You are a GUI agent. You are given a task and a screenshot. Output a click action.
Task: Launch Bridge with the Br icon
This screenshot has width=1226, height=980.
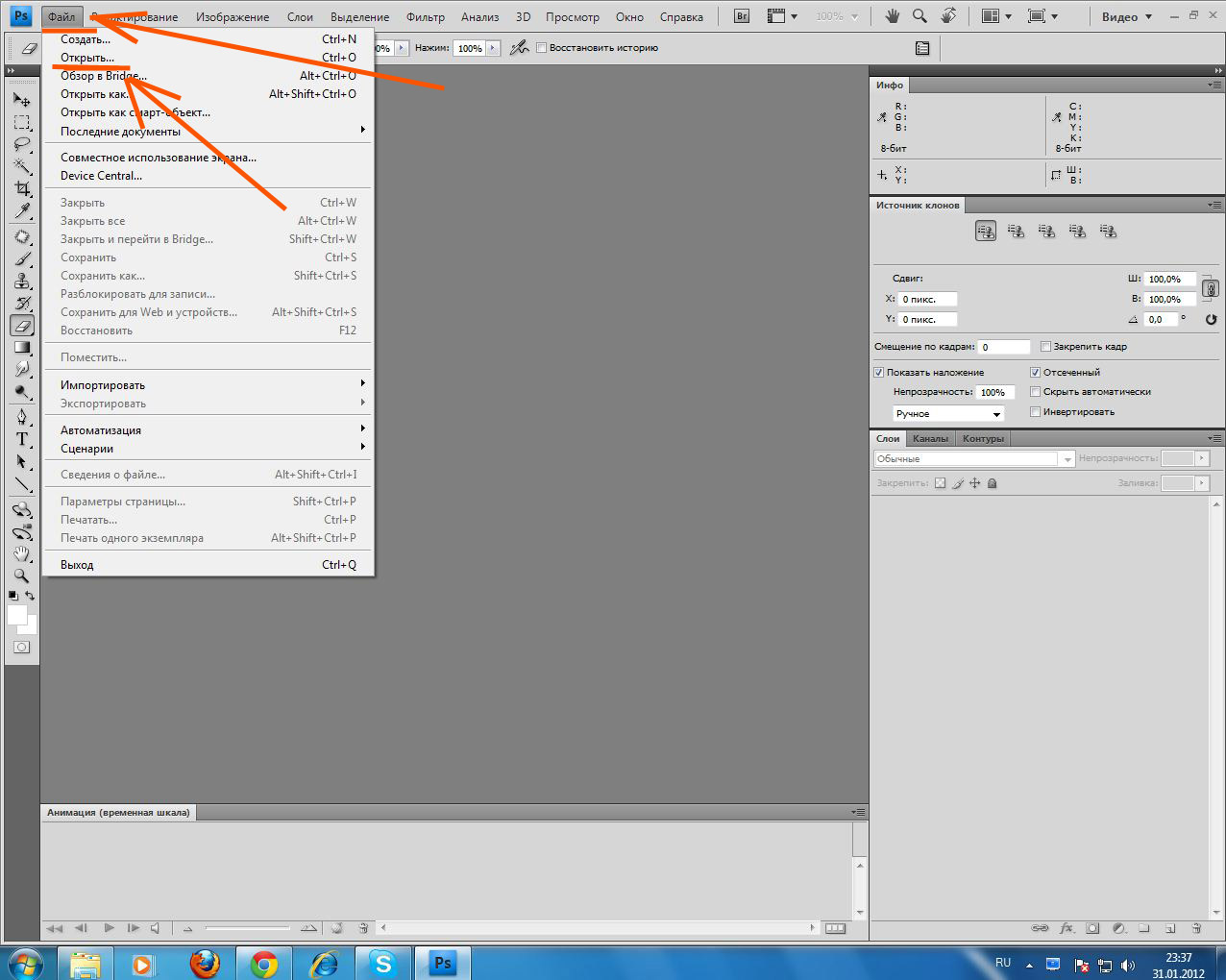click(742, 16)
